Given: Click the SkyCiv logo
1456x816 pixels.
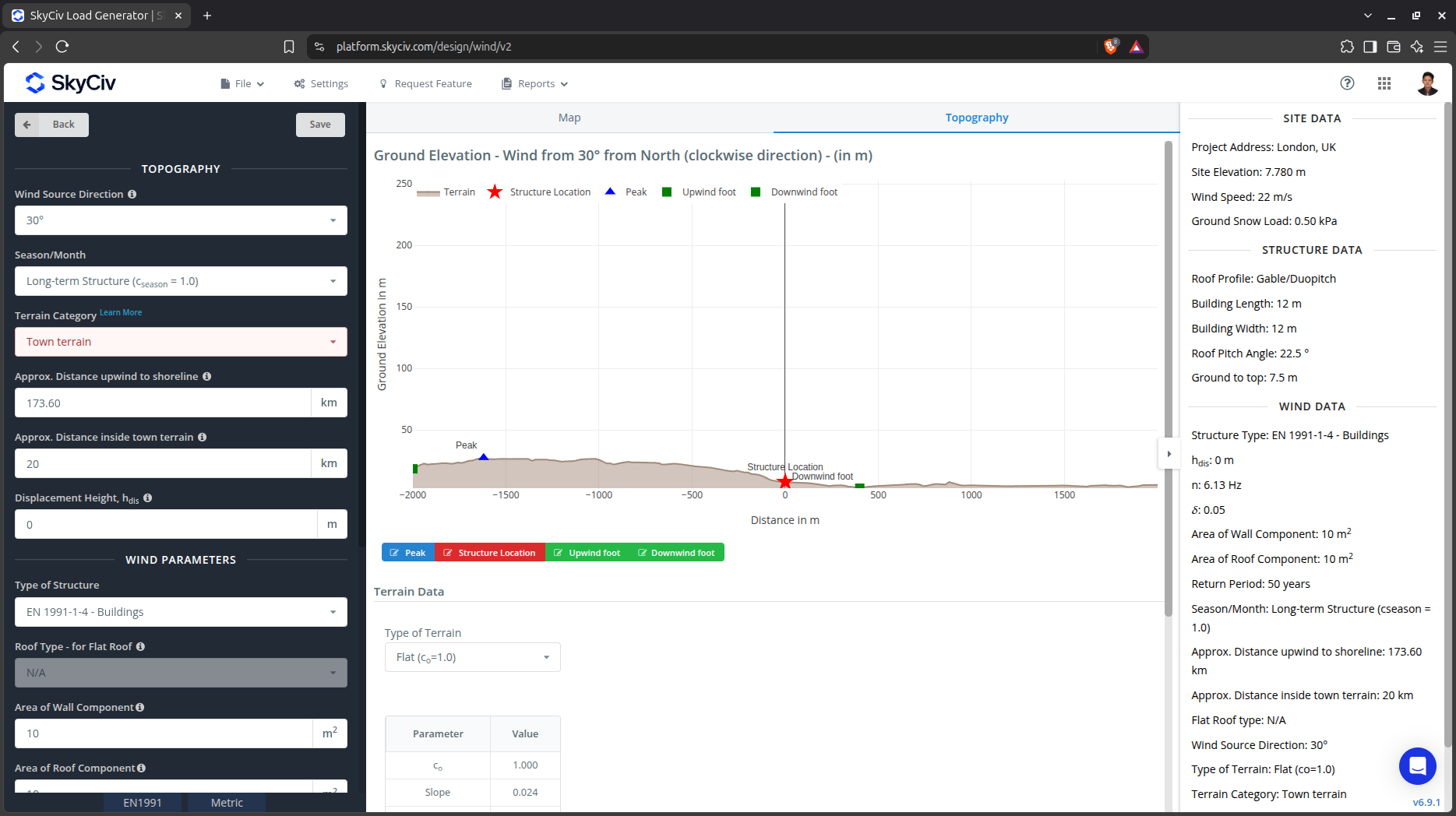Looking at the screenshot, I should point(70,83).
